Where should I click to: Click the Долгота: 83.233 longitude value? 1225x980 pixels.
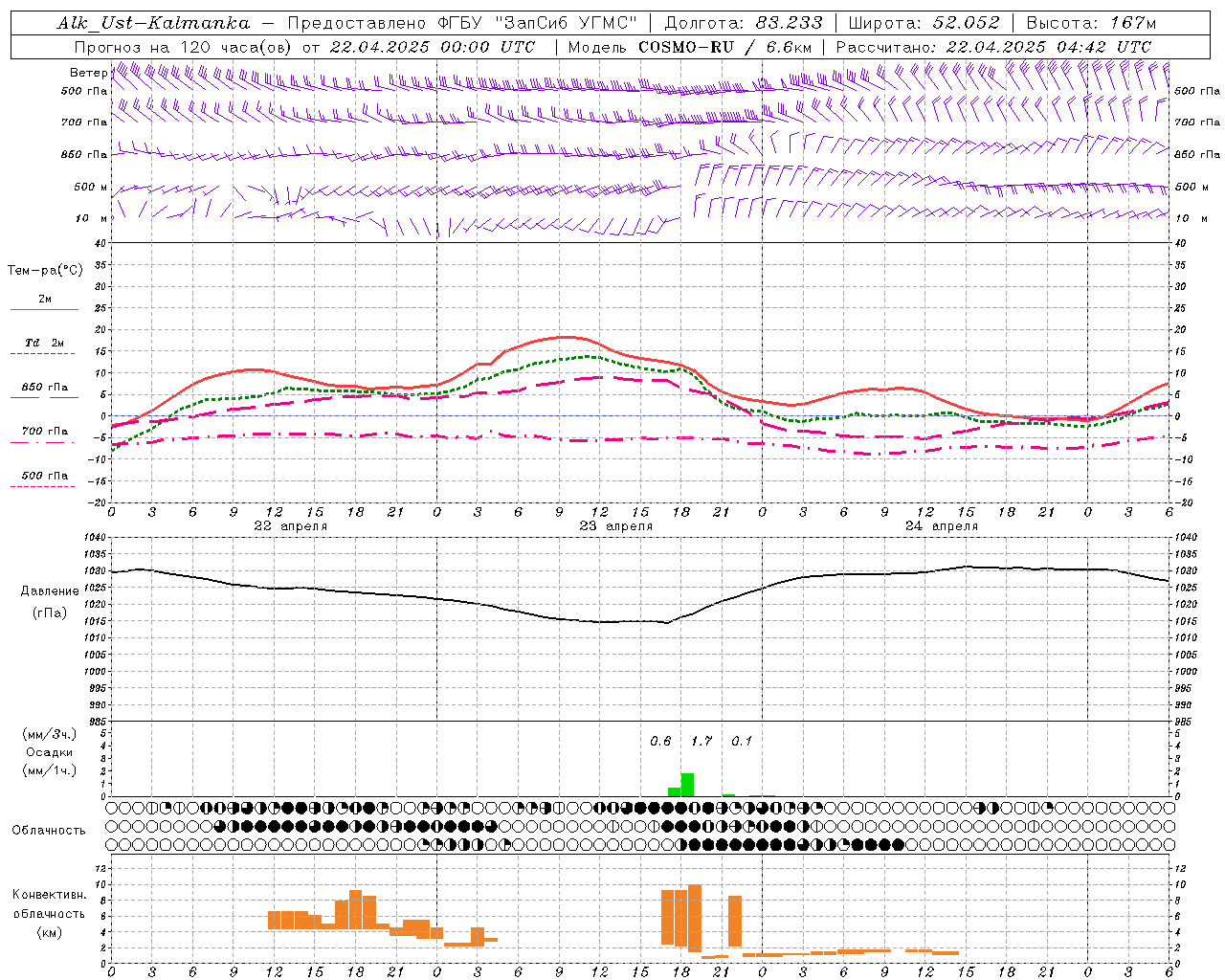pos(744,23)
